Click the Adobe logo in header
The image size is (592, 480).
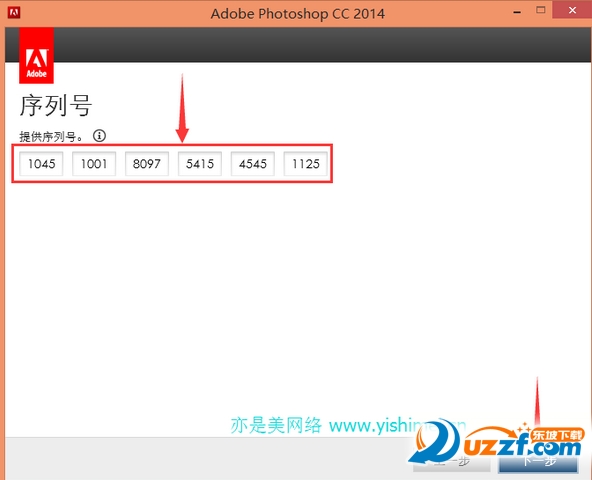(37, 56)
